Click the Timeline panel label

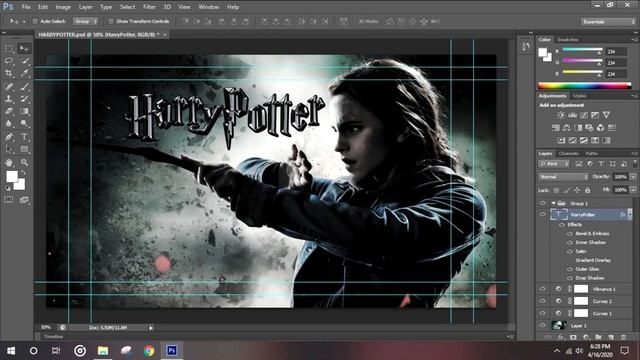tap(54, 336)
